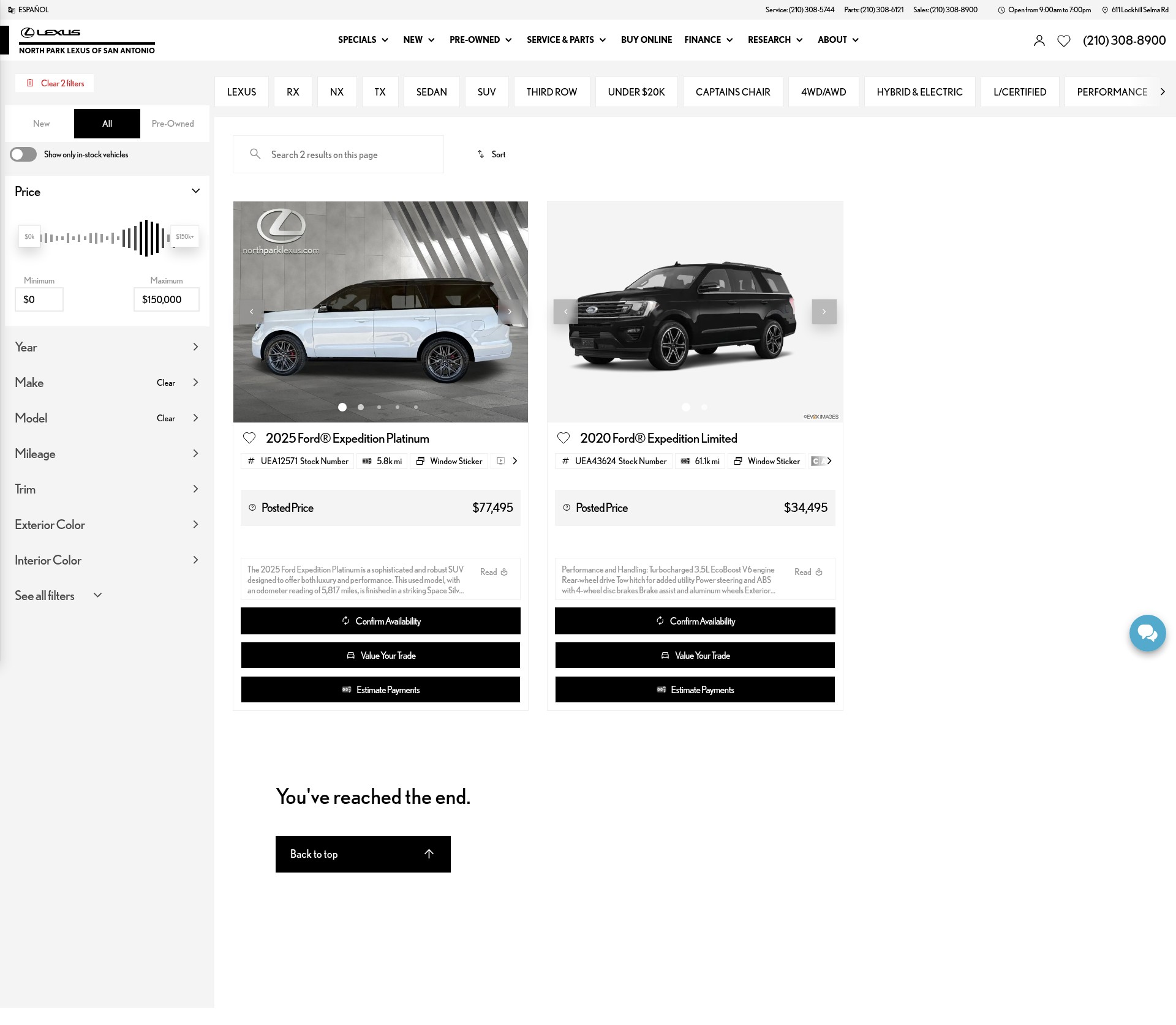The image size is (1176, 1025).
Task: Open the Sort options
Action: [491, 154]
